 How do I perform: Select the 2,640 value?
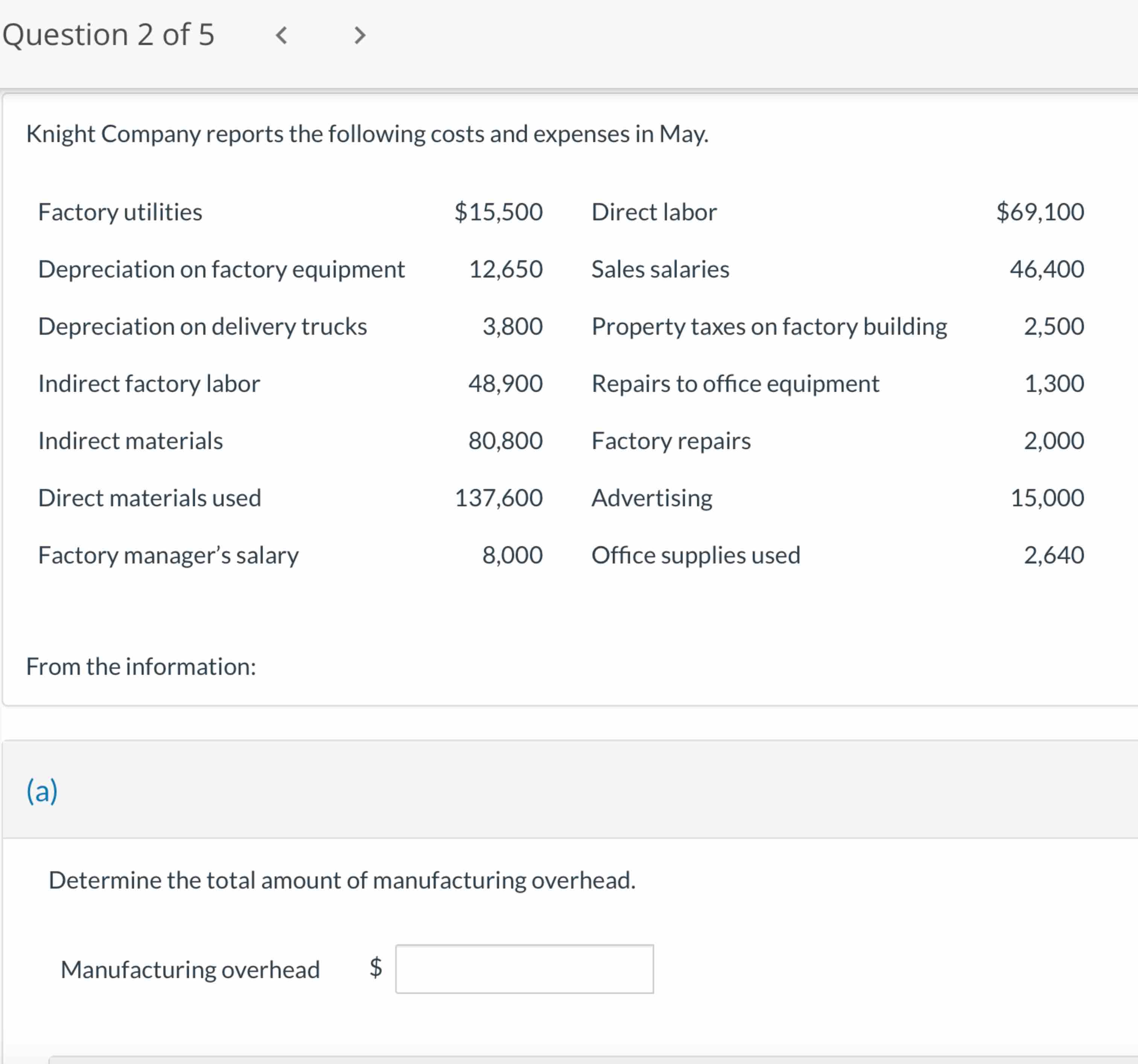point(1054,555)
